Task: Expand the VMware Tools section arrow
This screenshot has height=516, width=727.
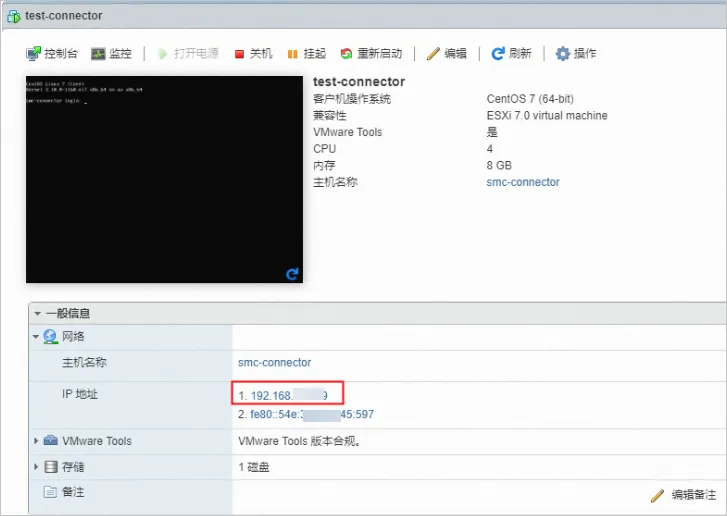Action: coord(36,440)
